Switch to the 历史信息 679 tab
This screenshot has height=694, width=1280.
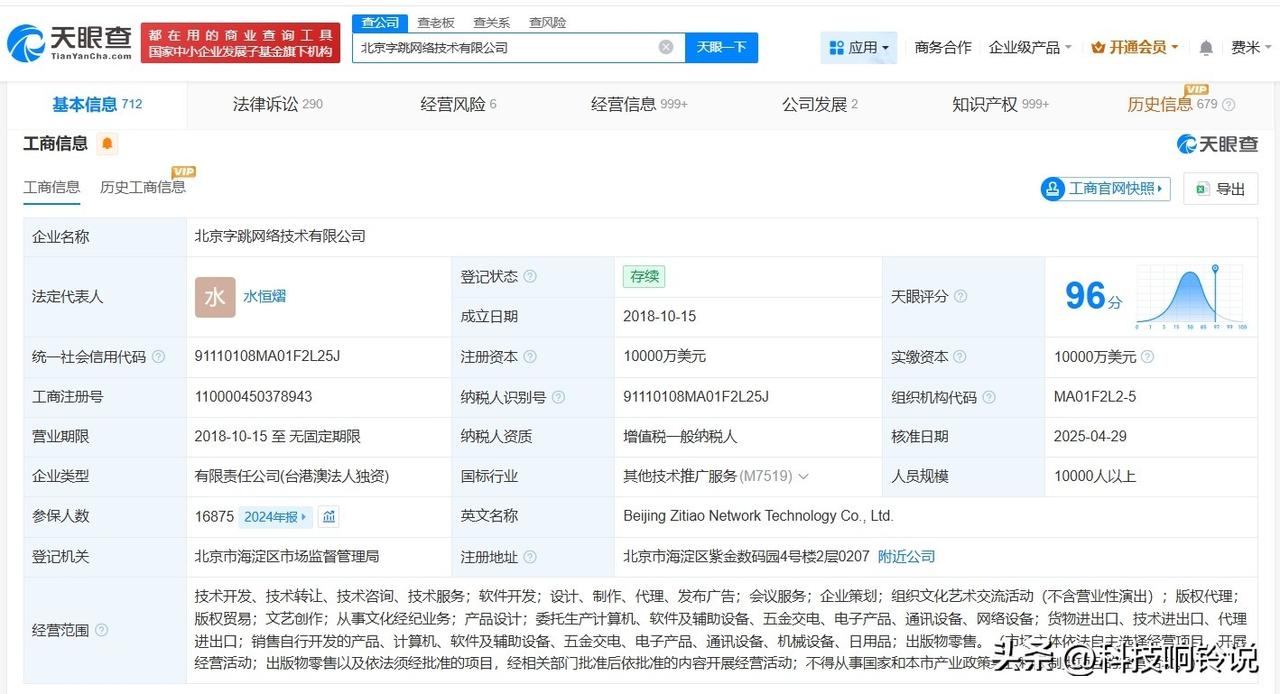coord(1172,104)
